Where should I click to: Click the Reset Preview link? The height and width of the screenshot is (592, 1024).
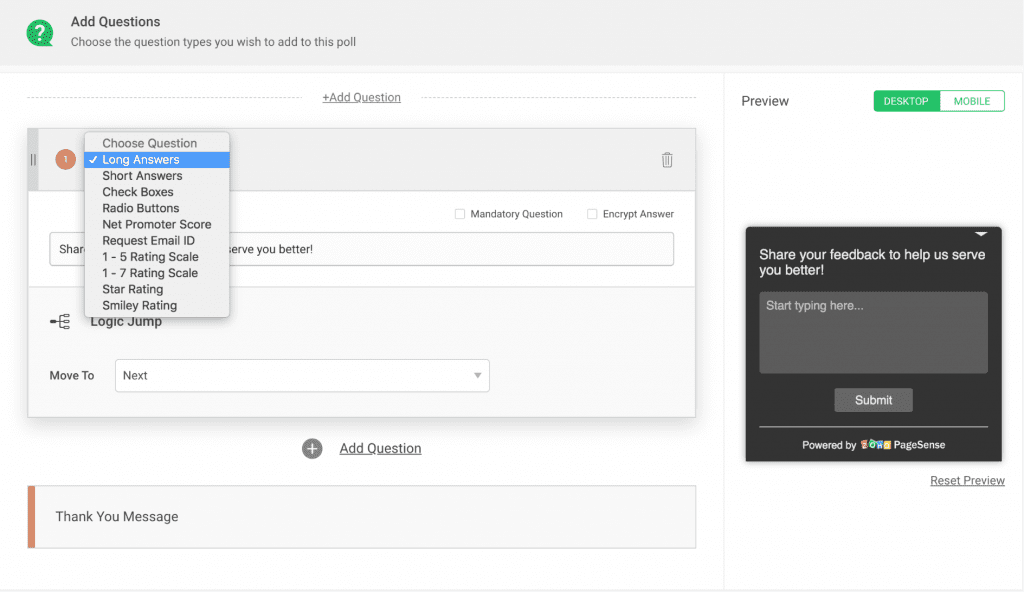(x=967, y=480)
